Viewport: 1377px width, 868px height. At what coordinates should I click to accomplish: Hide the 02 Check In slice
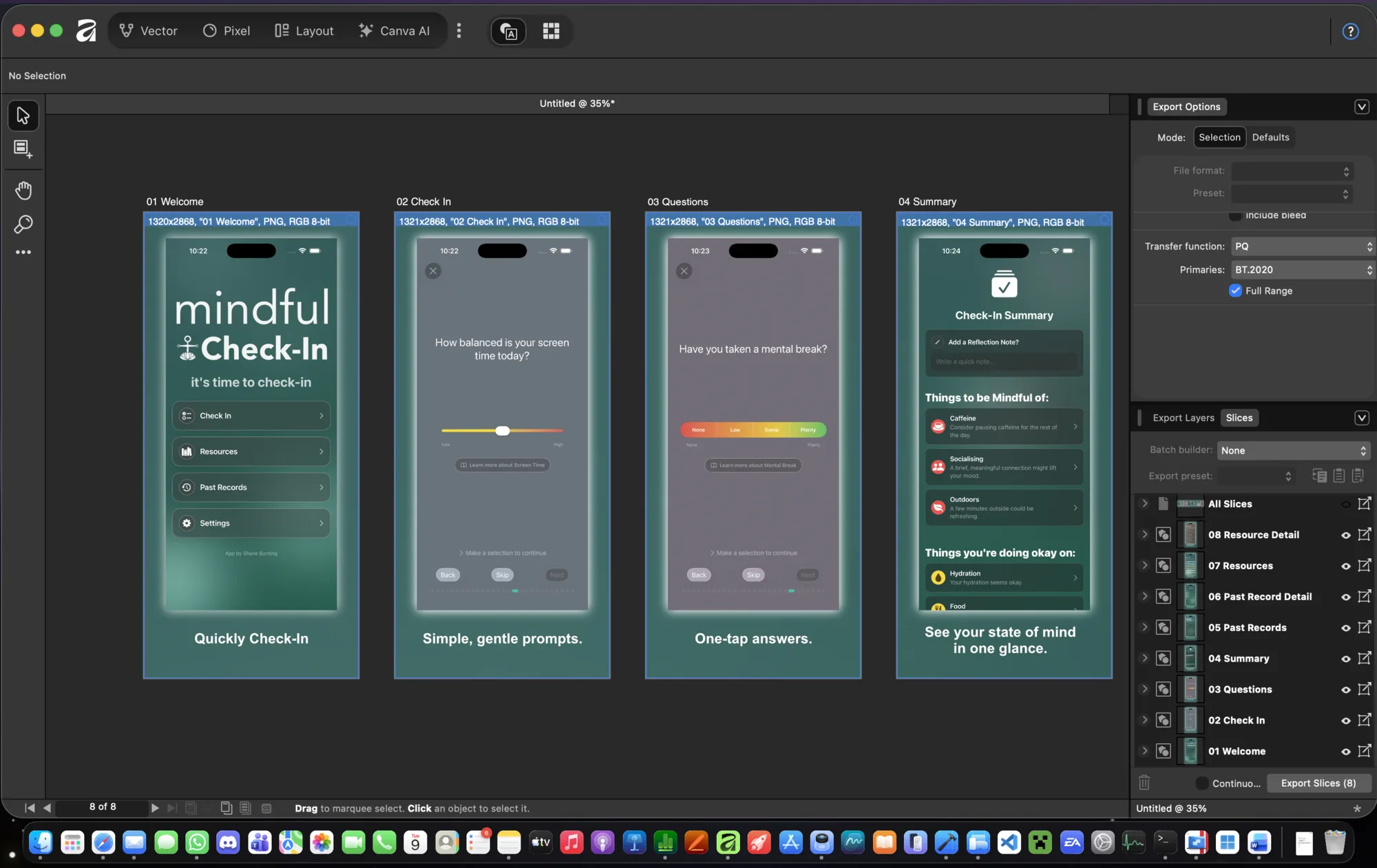point(1345,721)
